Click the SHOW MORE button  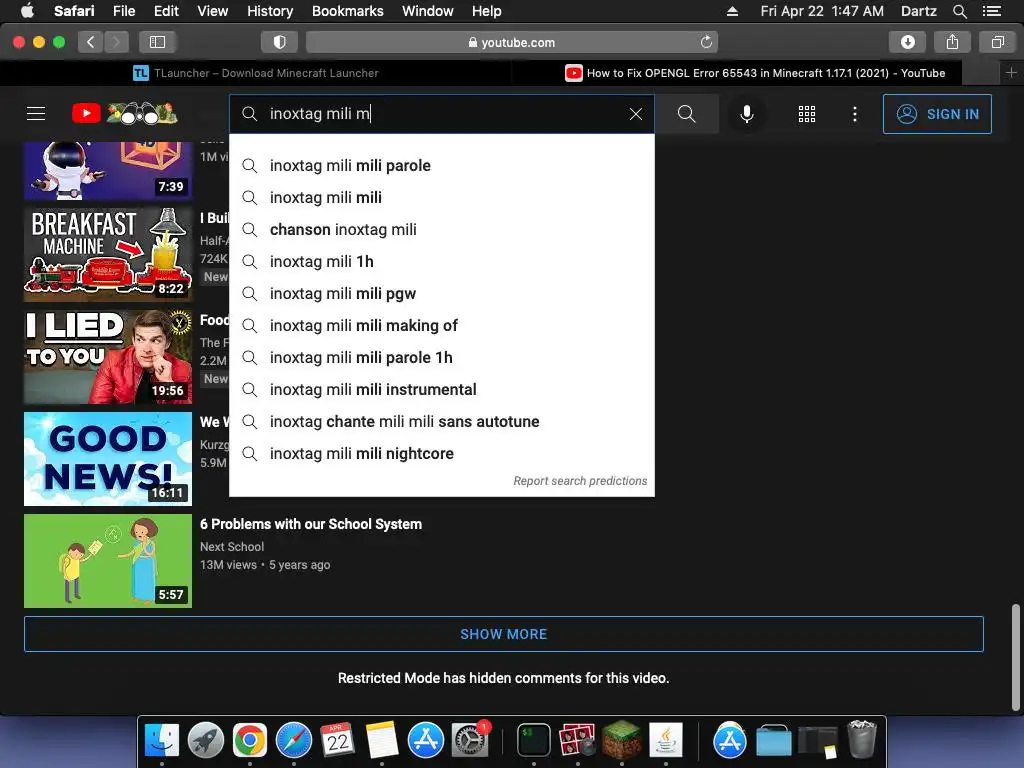[504, 634]
